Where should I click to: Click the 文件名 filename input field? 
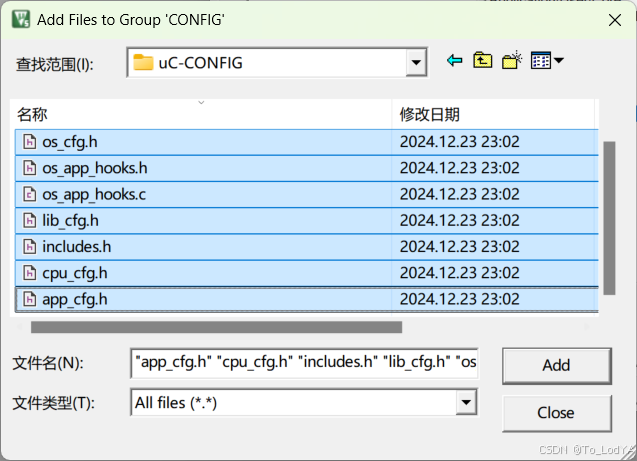304,363
